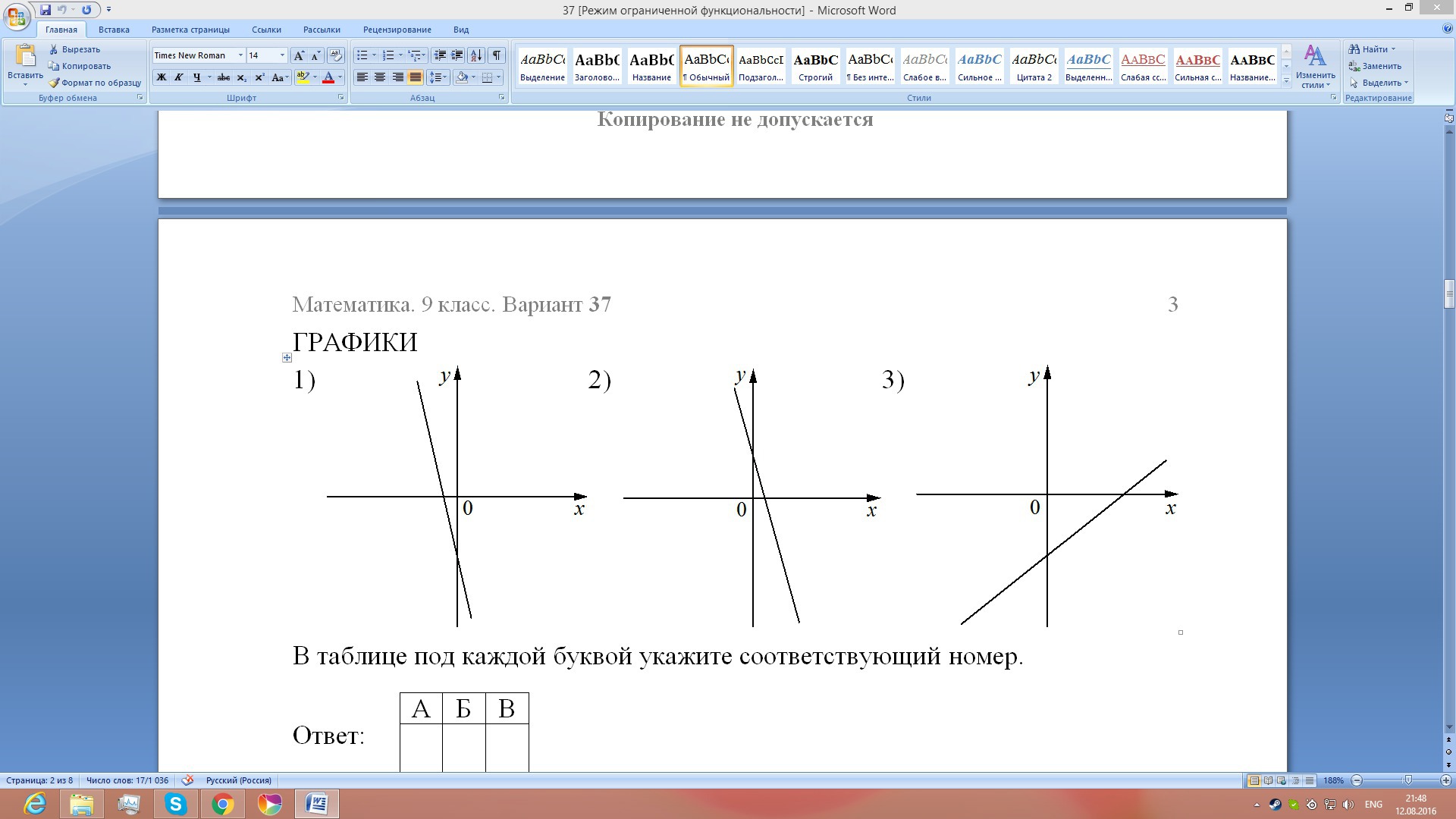Click the Заменить button
The image size is (1456, 819).
coord(1375,66)
